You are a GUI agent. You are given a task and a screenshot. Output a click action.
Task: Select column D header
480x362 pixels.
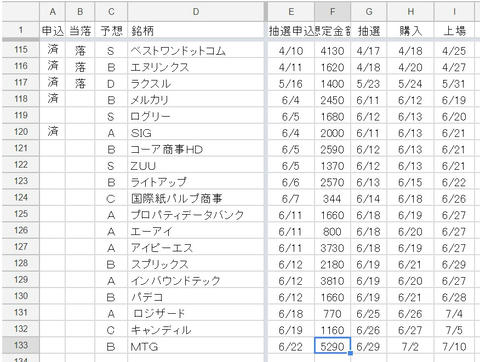coord(196,12)
